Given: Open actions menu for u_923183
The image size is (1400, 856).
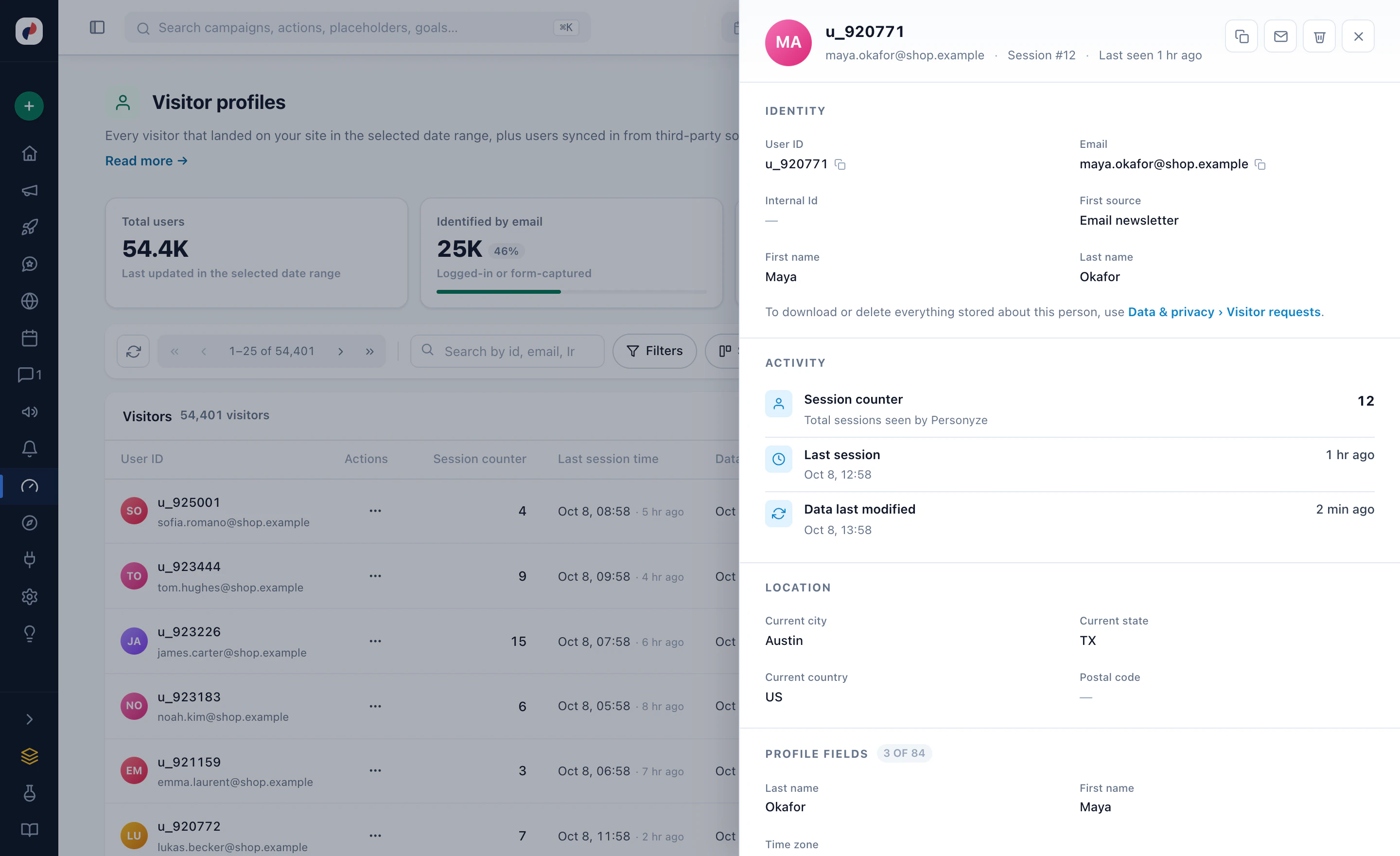Looking at the screenshot, I should (375, 706).
